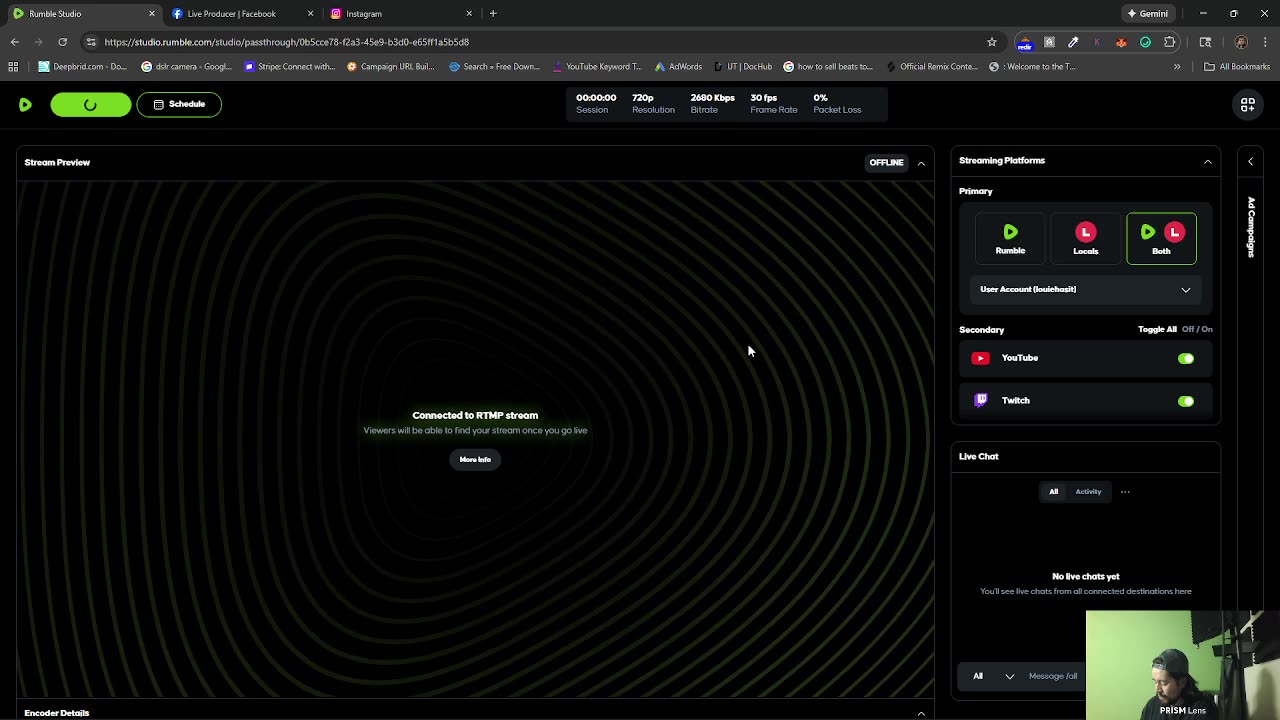Click the Gemini button in title bar
The width and height of the screenshot is (1280, 720).
(x=1148, y=14)
